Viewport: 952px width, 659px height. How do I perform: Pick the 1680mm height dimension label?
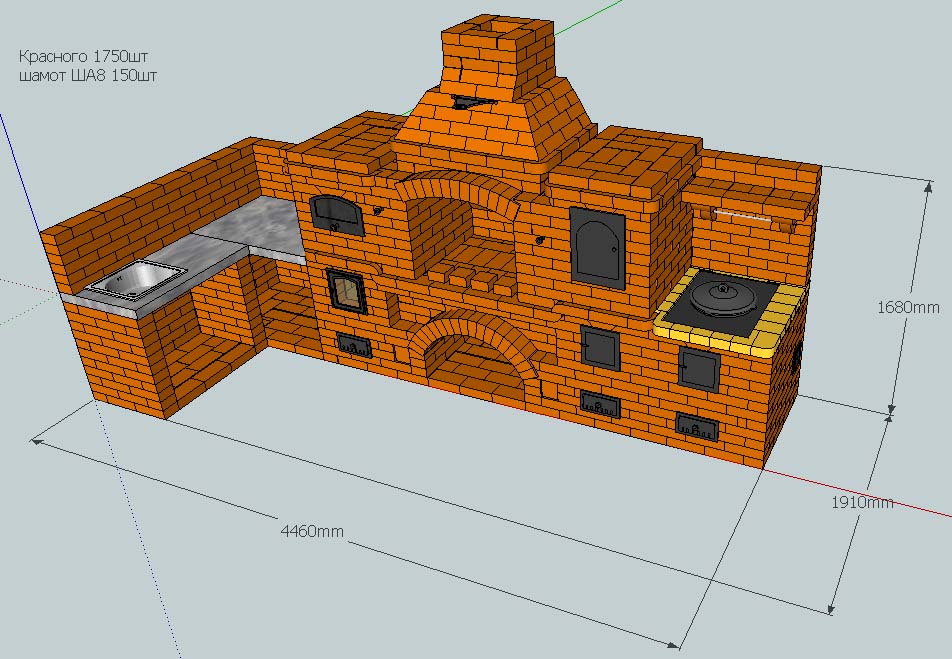pyautogui.click(x=907, y=308)
